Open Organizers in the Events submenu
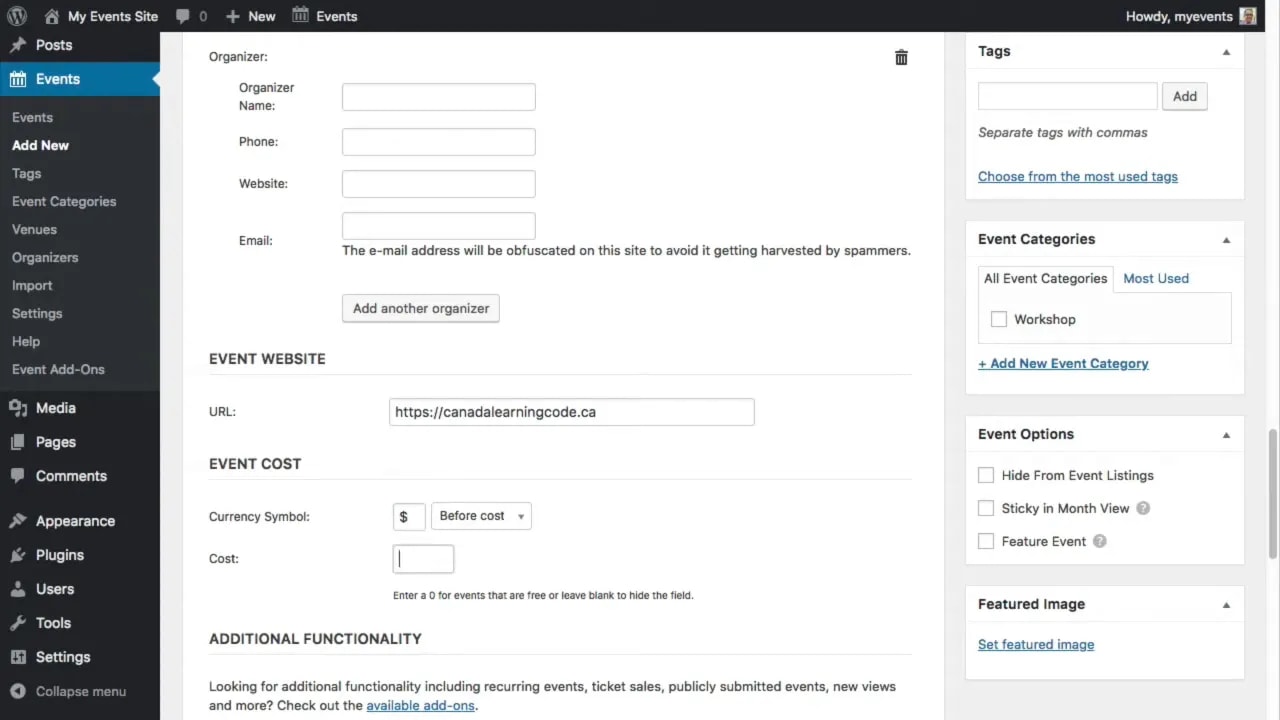 tap(45, 257)
